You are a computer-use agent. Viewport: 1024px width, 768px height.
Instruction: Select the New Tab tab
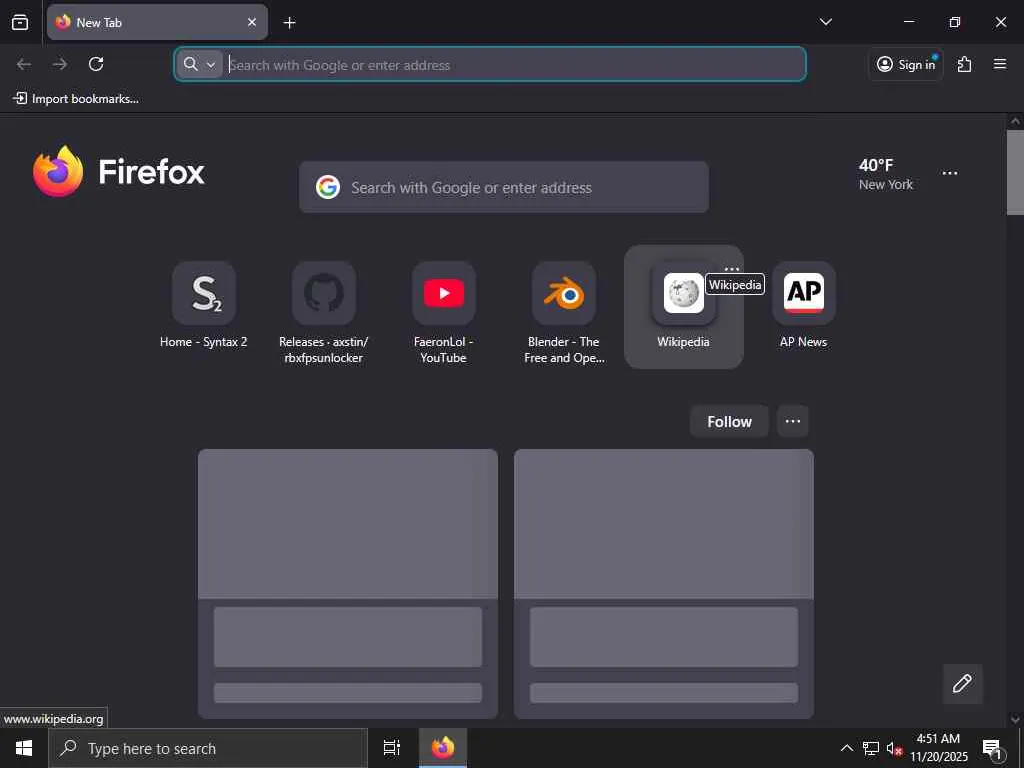click(x=157, y=22)
